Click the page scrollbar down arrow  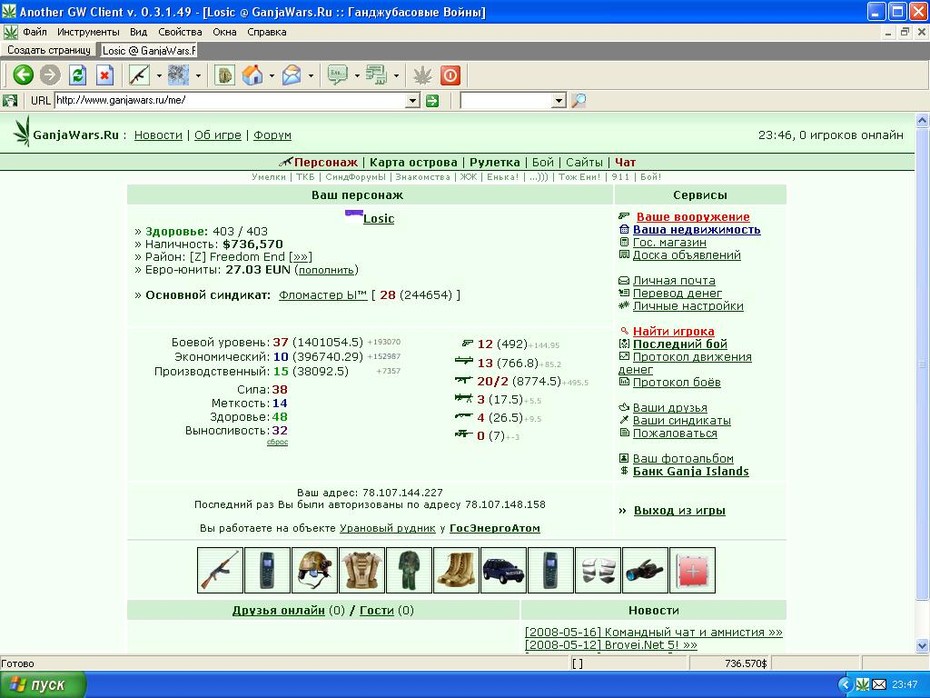point(922,646)
